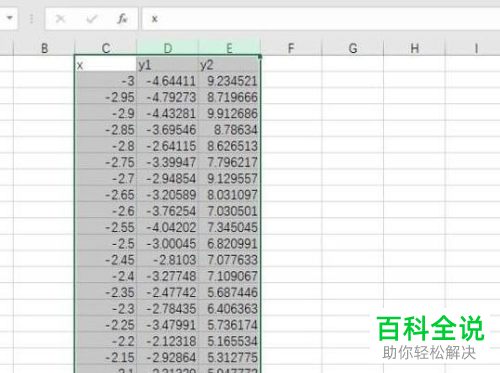Select column B header
The image size is (500, 373).
44,48
